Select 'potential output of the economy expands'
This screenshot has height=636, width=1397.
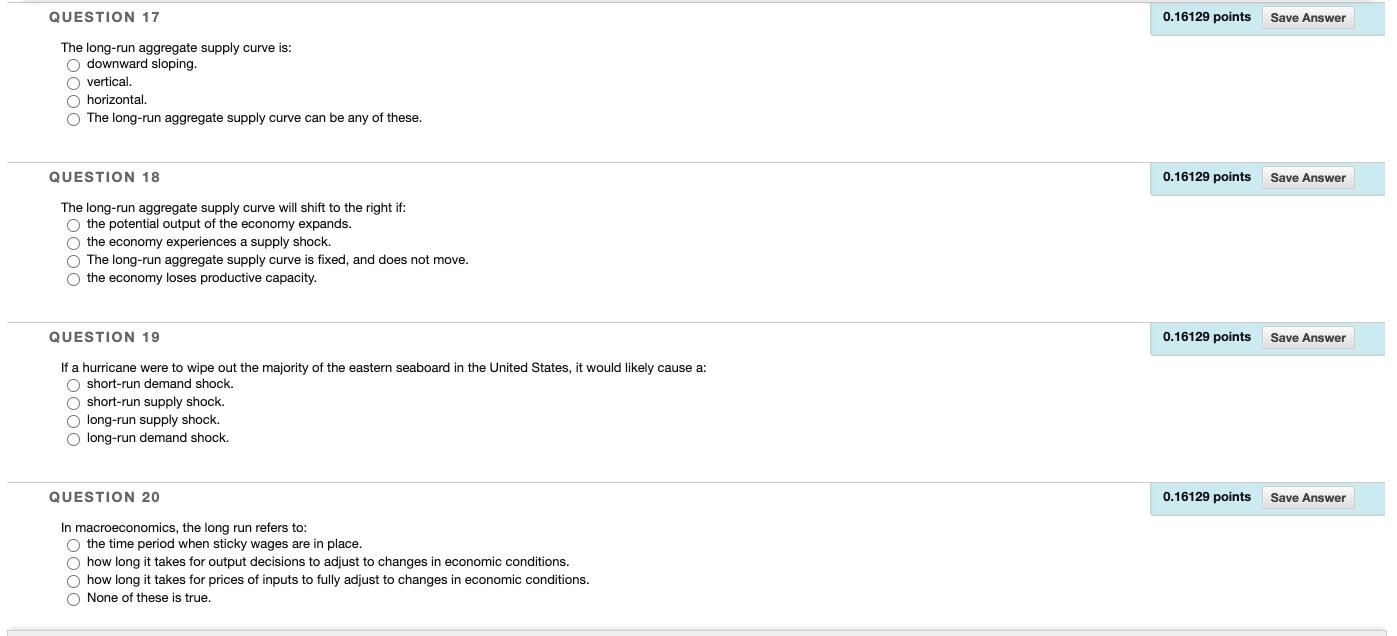coord(73,225)
